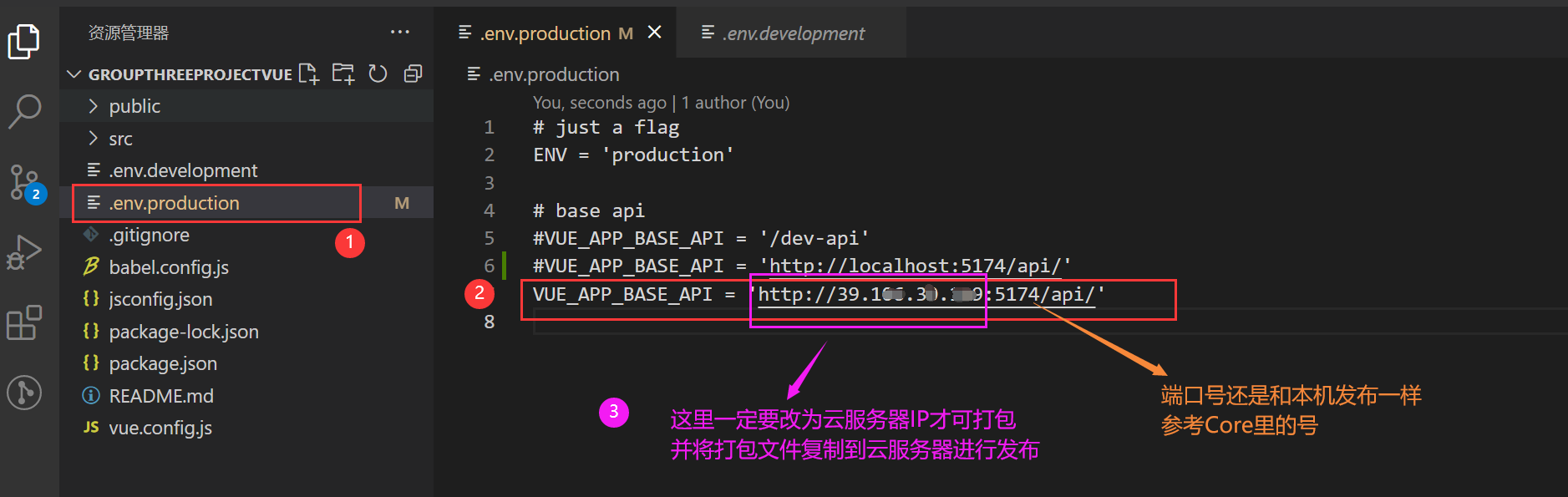
Task: Click line number 3 in the gutter
Action: (490, 183)
